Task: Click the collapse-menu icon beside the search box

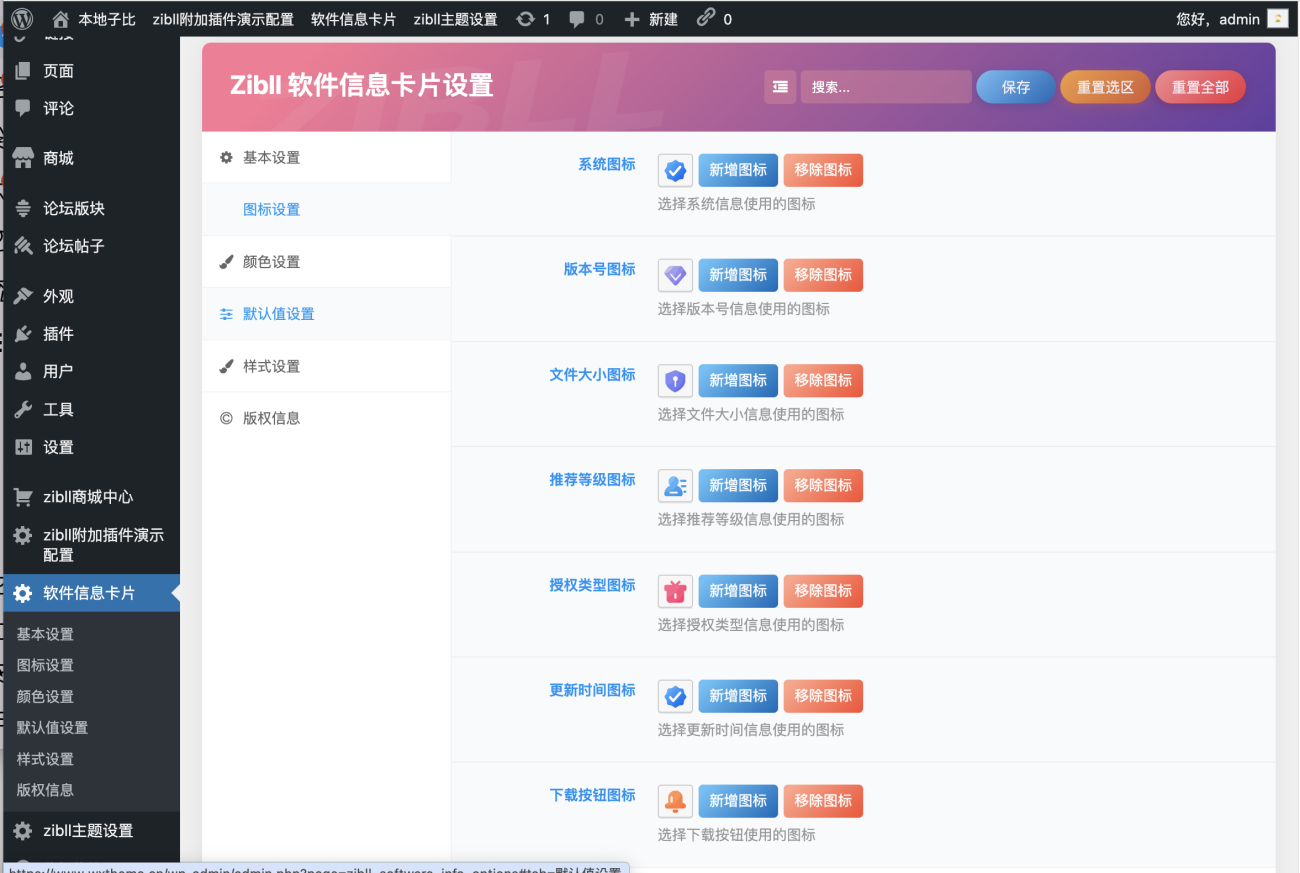Action: (780, 87)
